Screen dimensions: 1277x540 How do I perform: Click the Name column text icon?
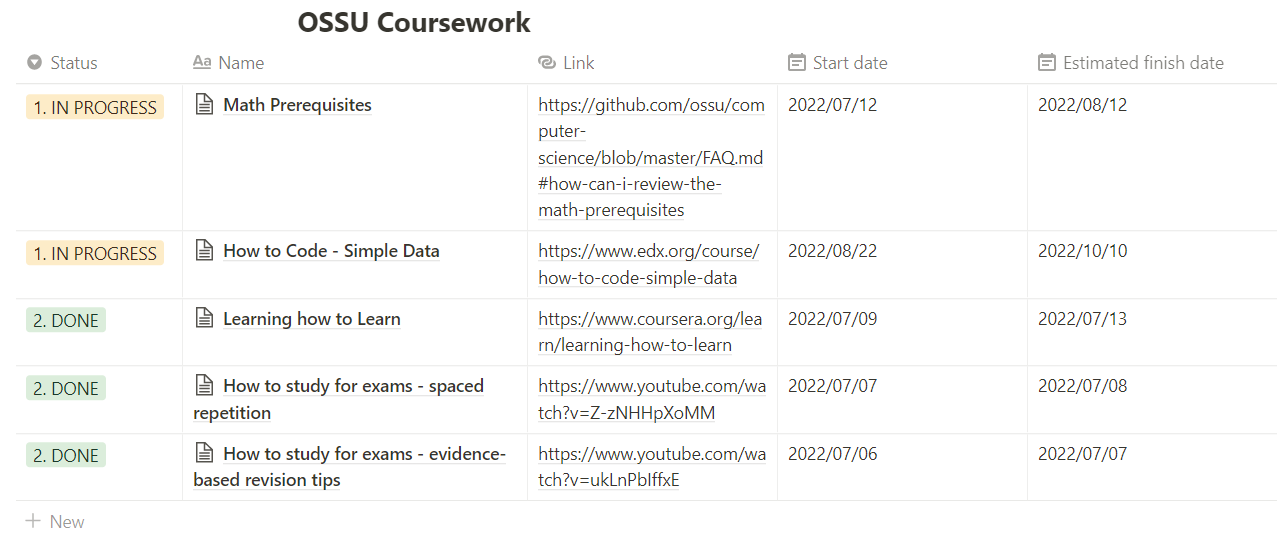click(202, 63)
